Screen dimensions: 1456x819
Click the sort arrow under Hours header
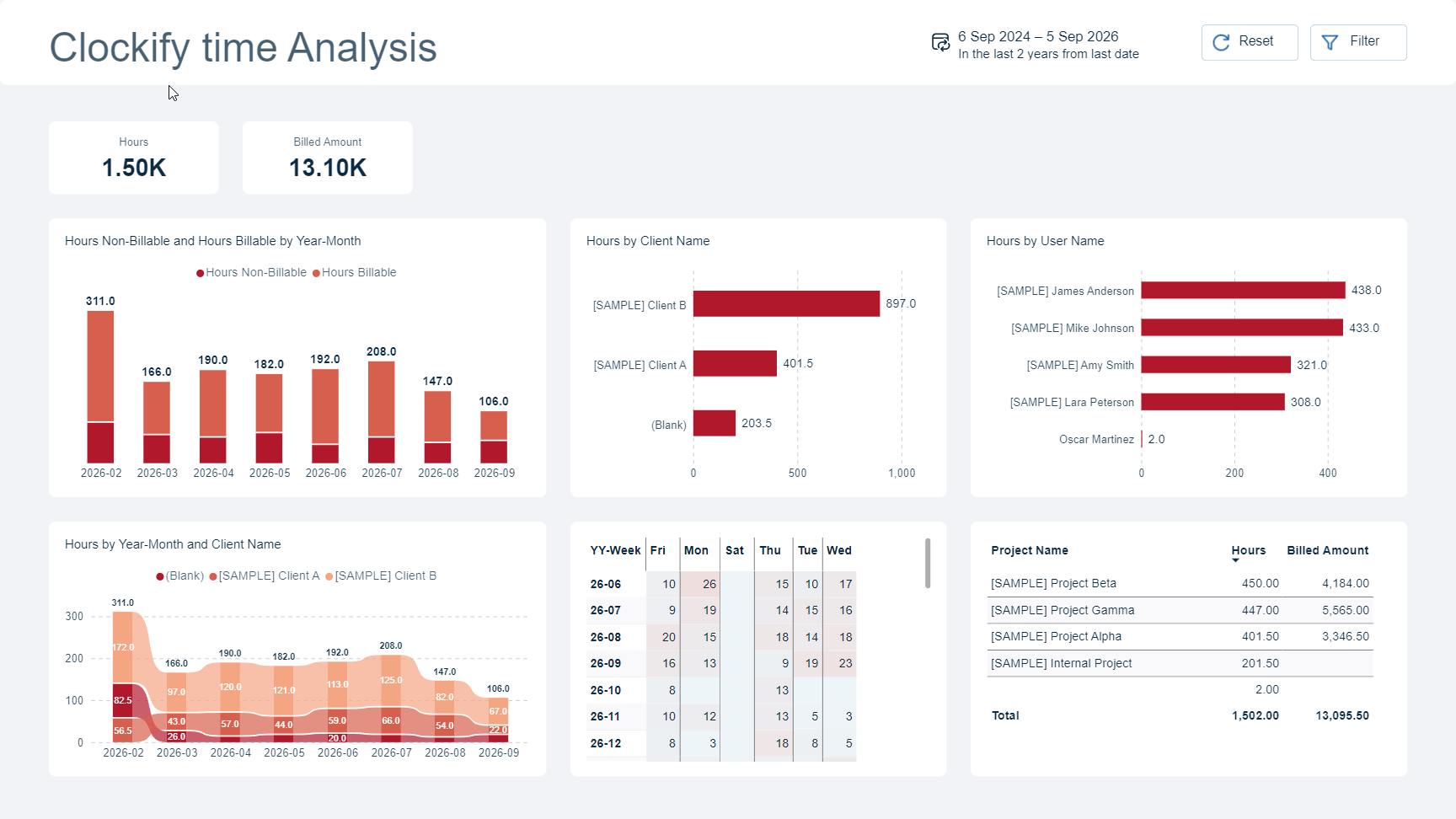pyautogui.click(x=1235, y=561)
